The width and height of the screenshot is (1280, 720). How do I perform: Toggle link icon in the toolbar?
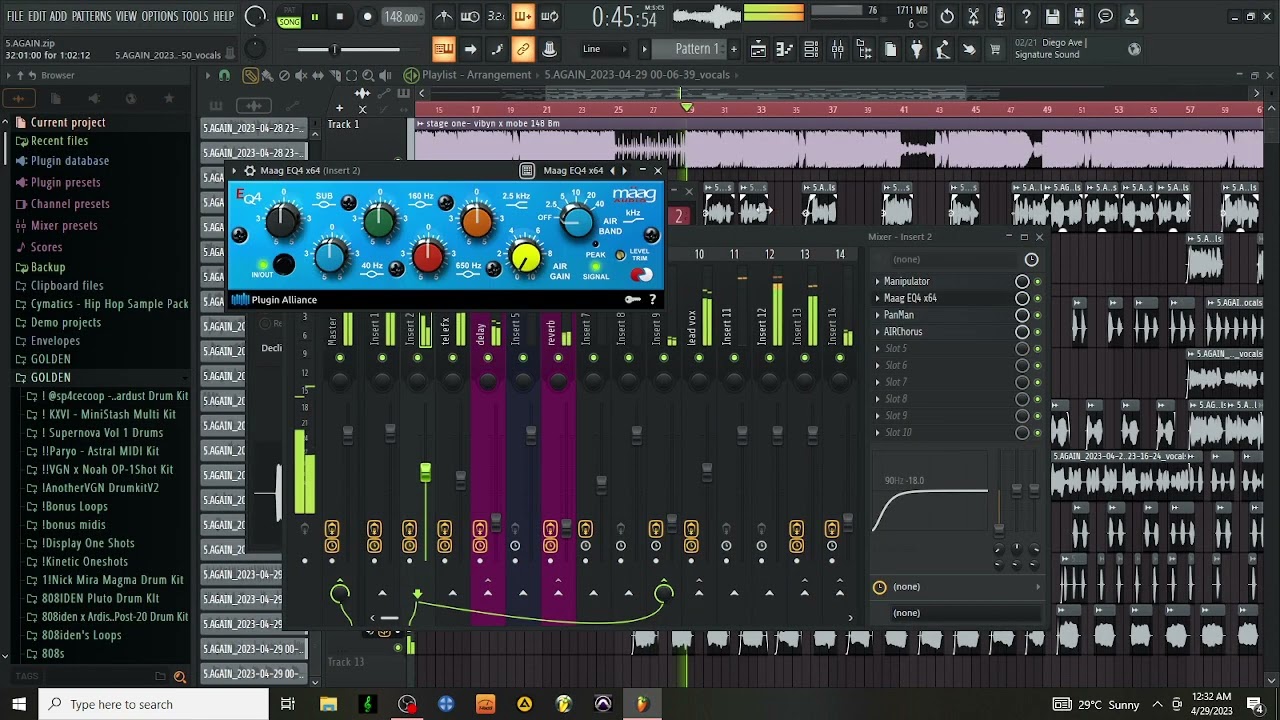(x=523, y=49)
